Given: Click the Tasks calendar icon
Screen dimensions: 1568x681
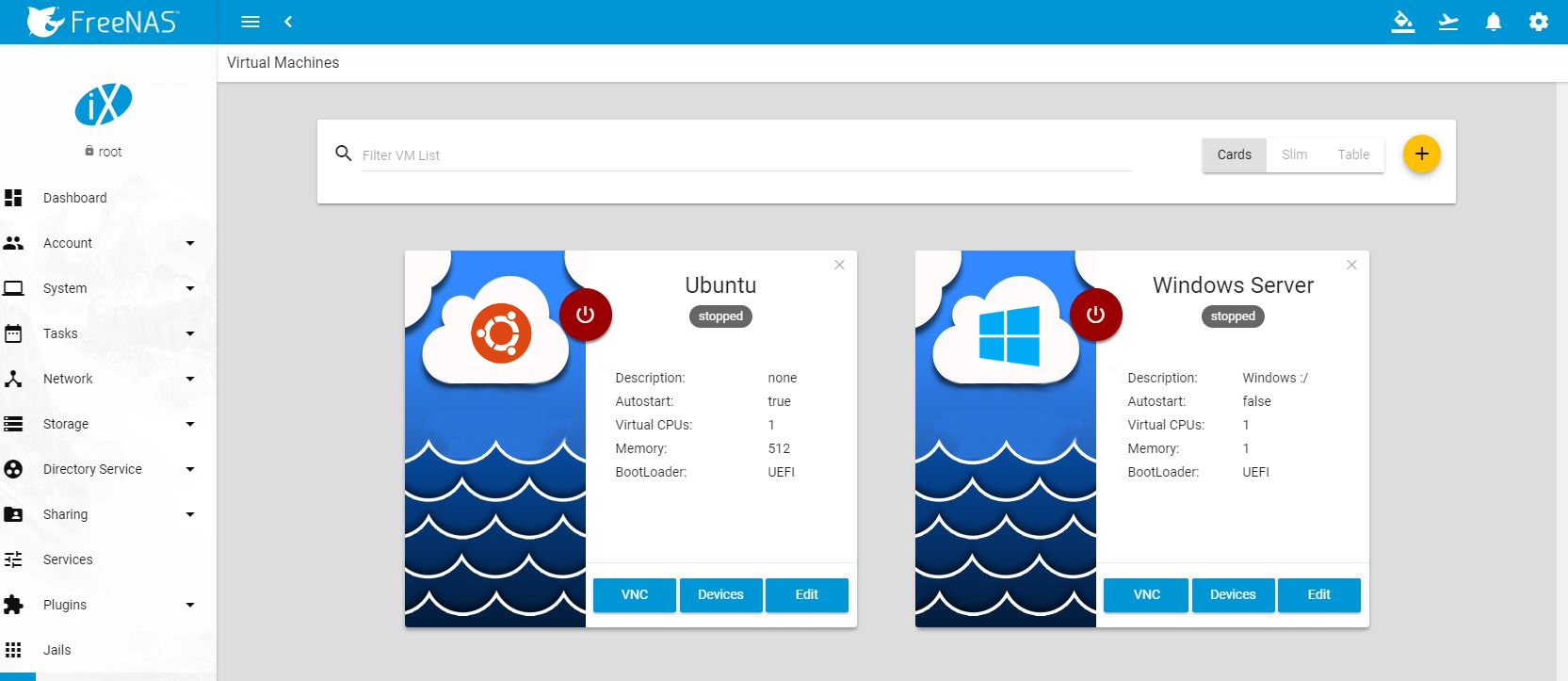Looking at the screenshot, I should coord(13,333).
